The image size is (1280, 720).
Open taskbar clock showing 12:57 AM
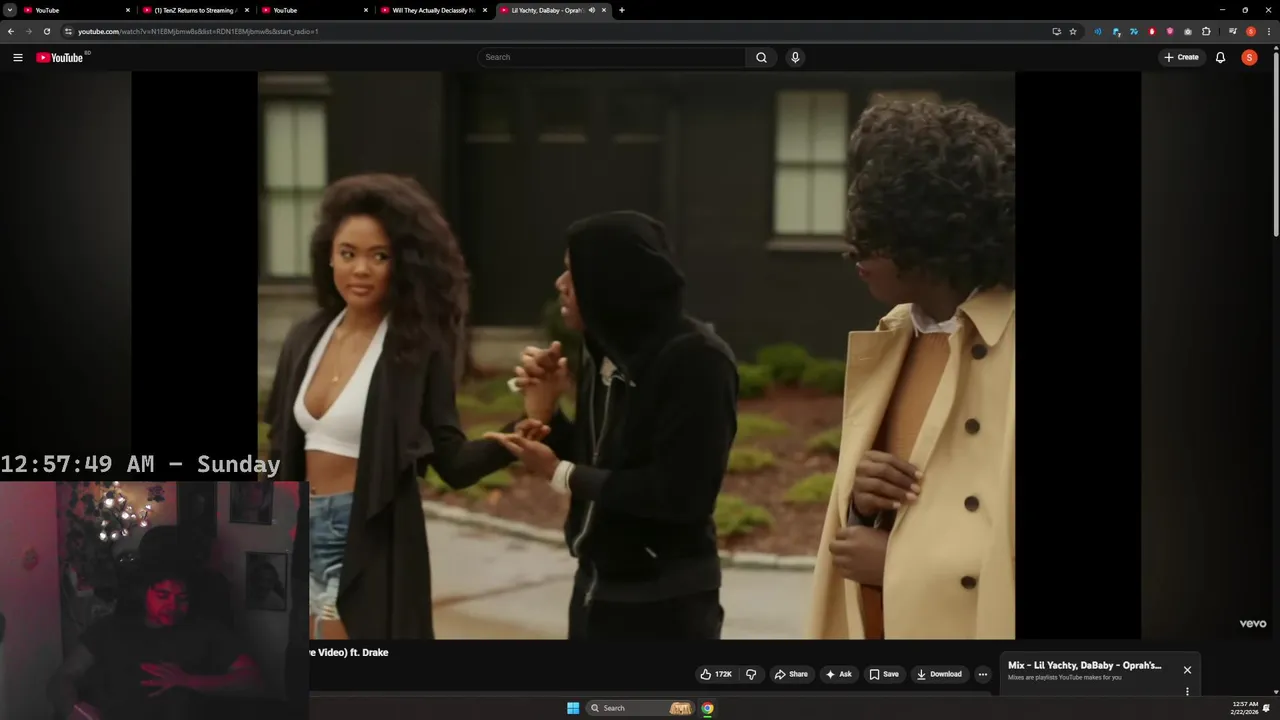coord(1245,708)
